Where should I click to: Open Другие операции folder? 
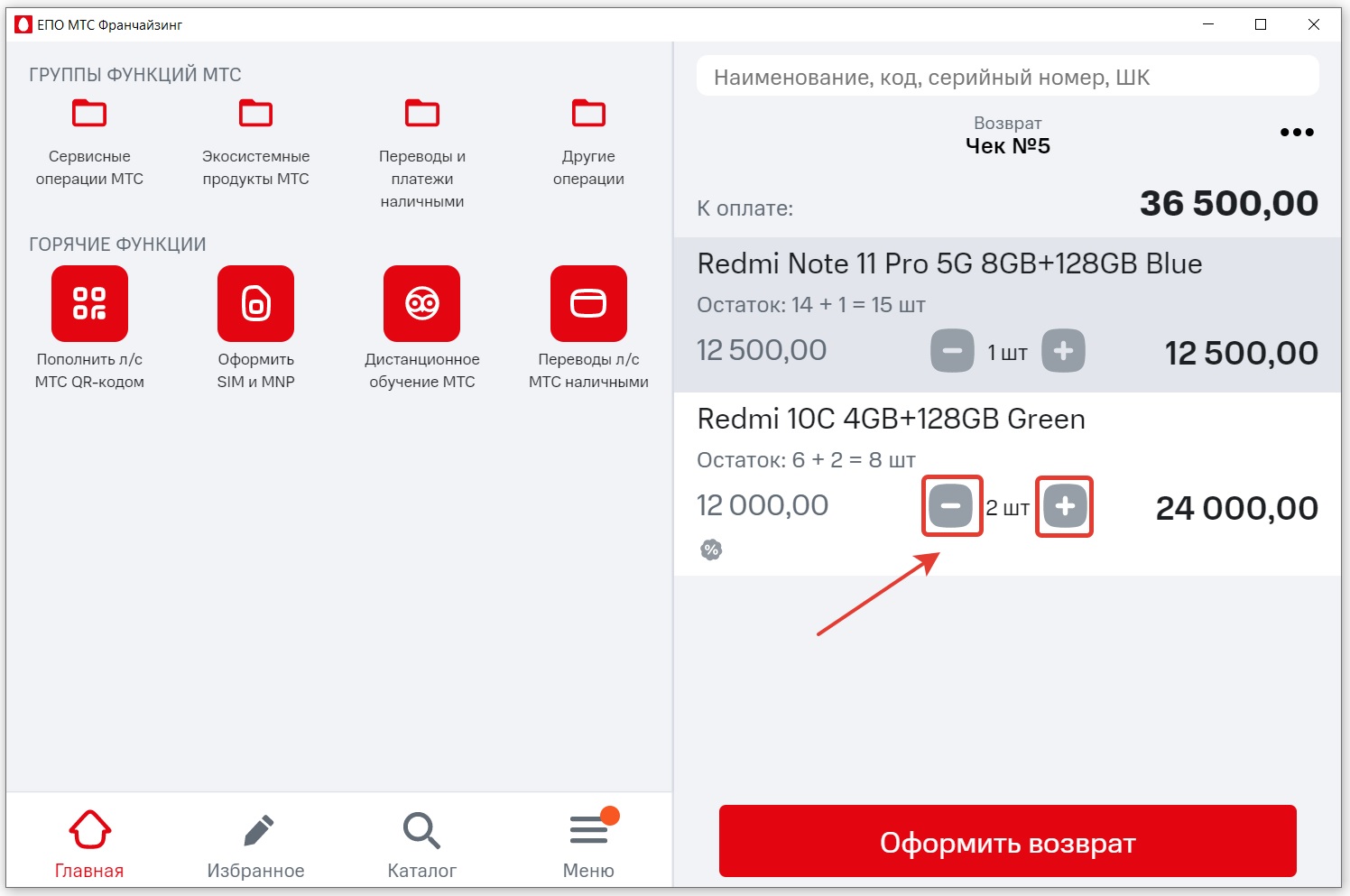588,143
